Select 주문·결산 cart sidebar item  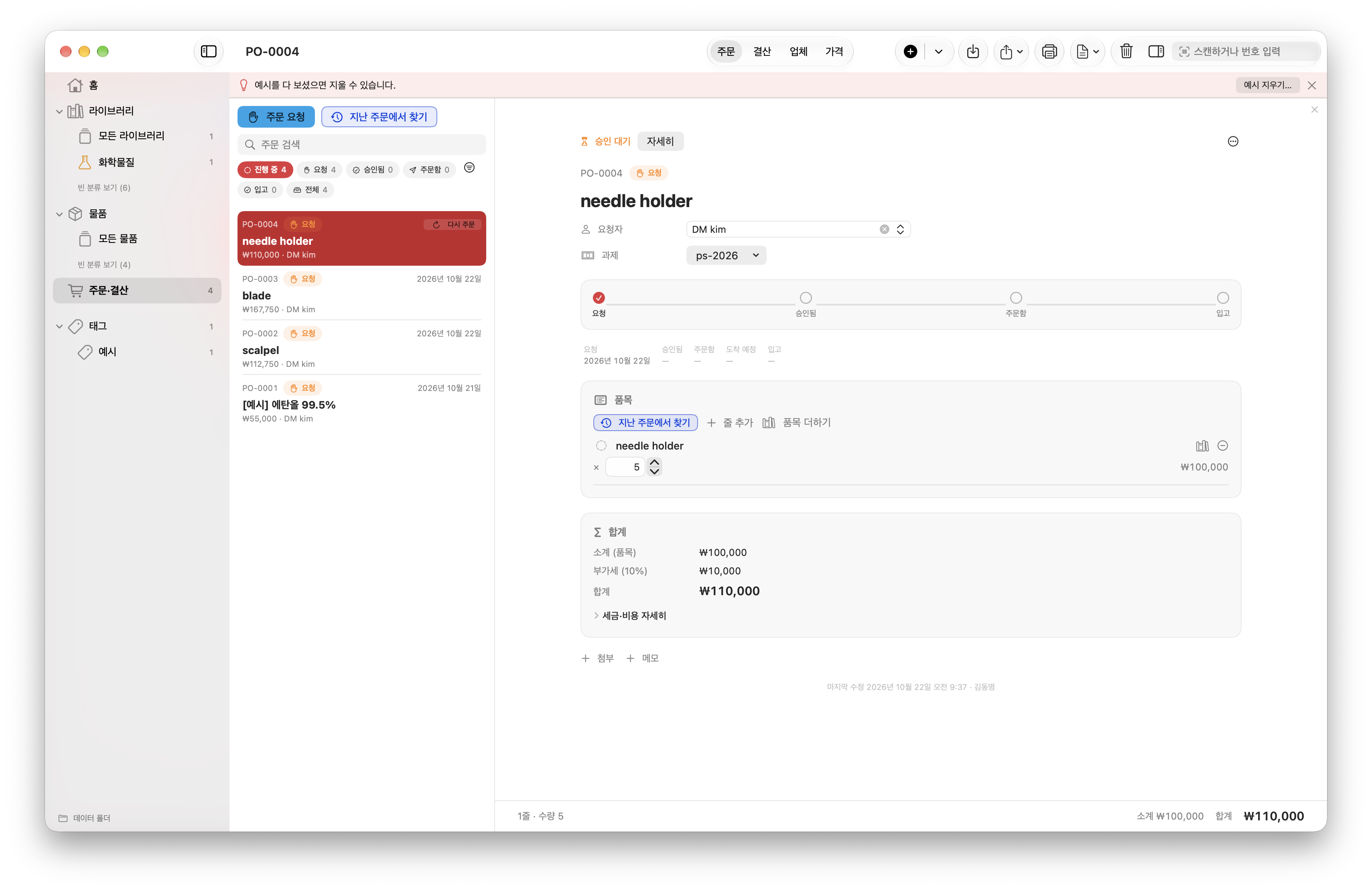(137, 290)
